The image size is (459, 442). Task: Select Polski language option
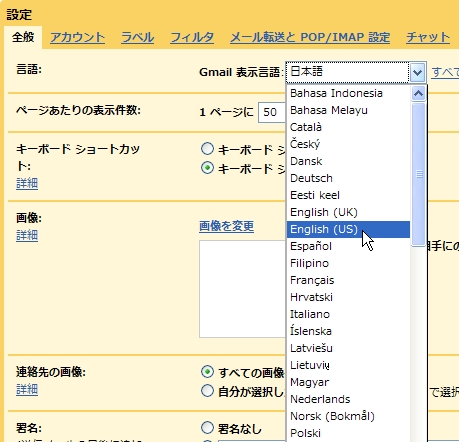tap(348, 433)
